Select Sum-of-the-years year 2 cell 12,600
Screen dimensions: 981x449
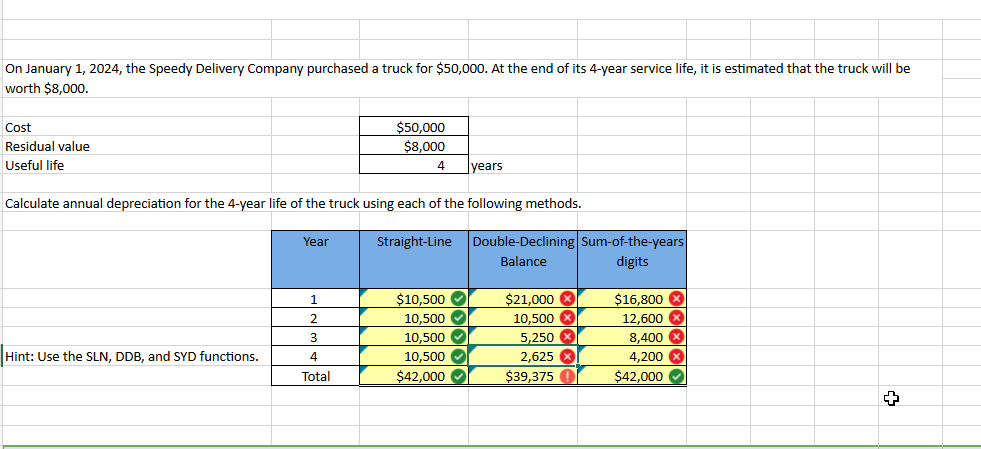coord(632,318)
